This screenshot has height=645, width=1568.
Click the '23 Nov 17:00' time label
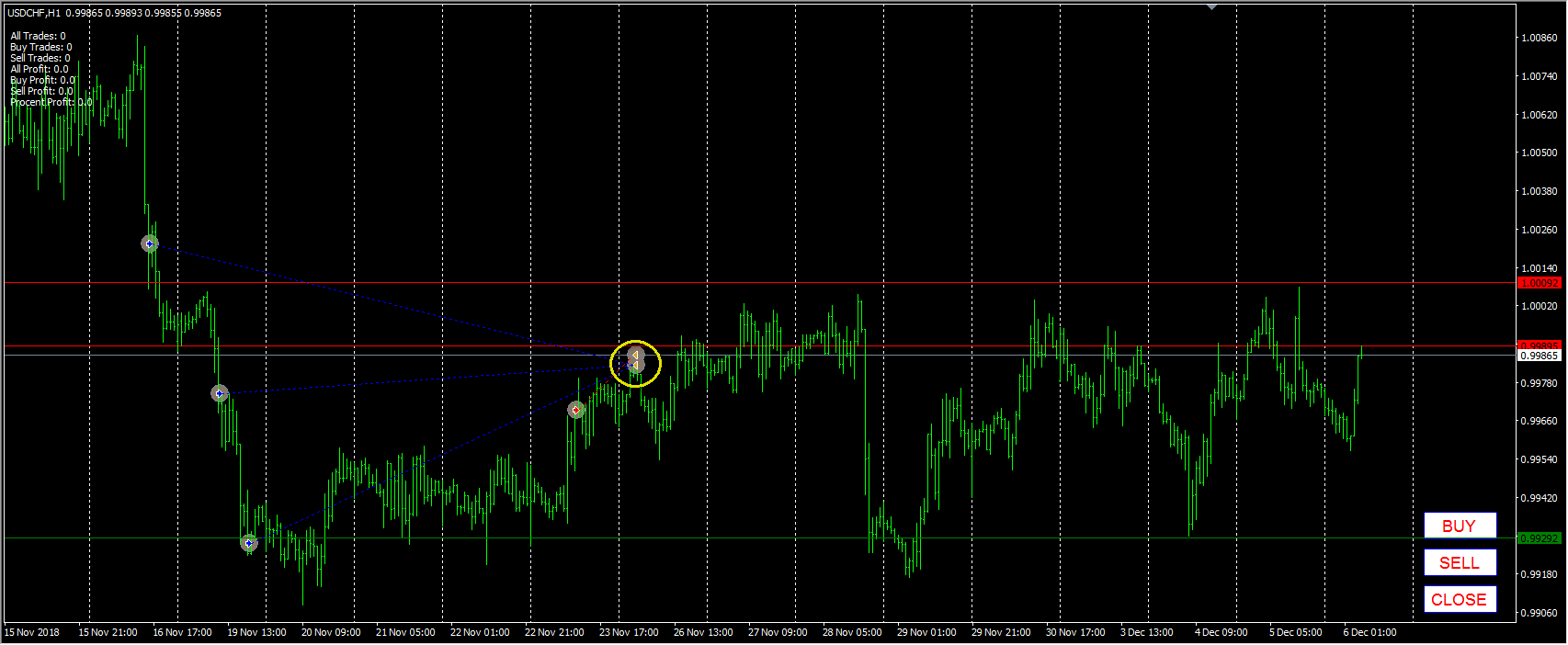[629, 632]
